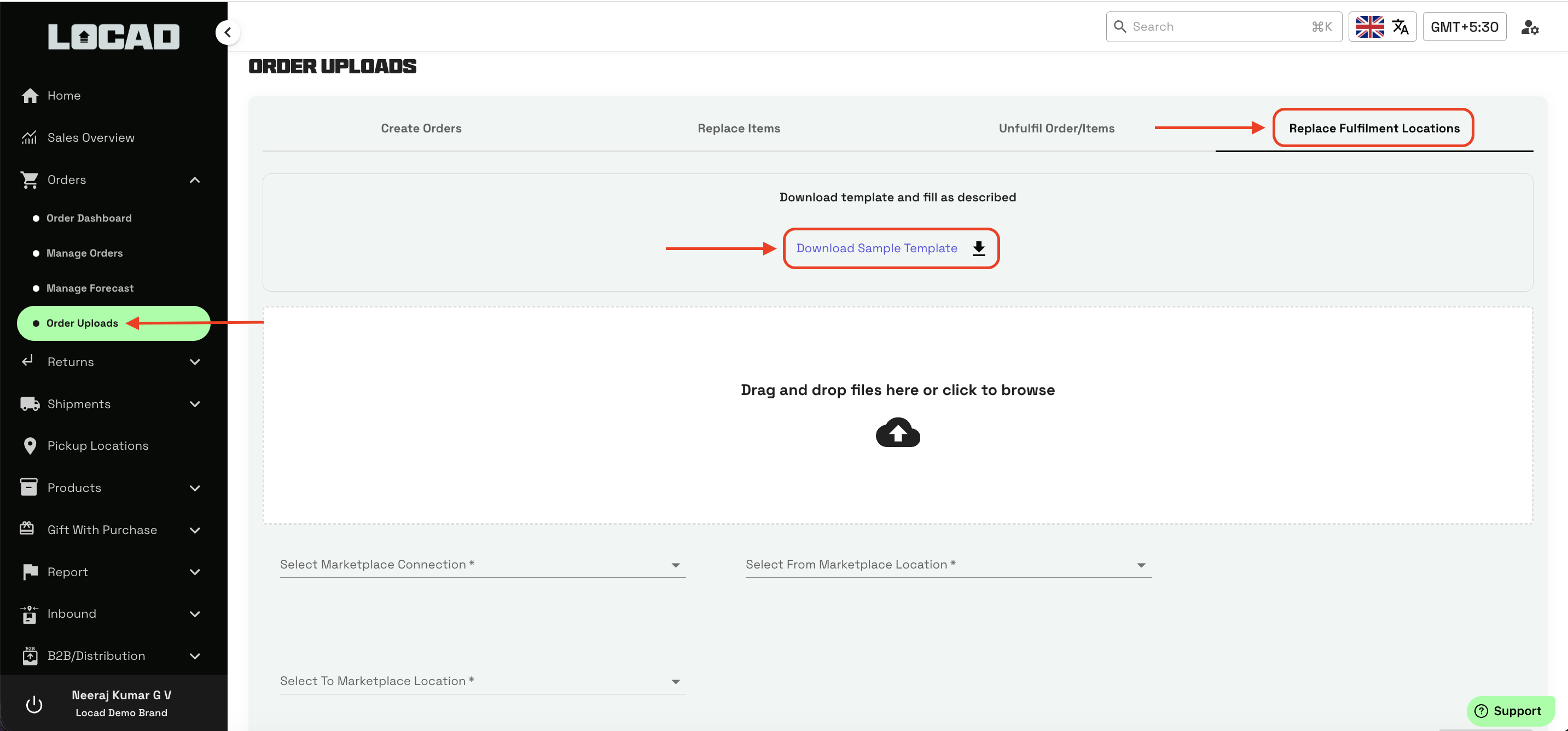The height and width of the screenshot is (731, 1568).
Task: Open user settings icon in top bar
Action: (x=1530, y=27)
